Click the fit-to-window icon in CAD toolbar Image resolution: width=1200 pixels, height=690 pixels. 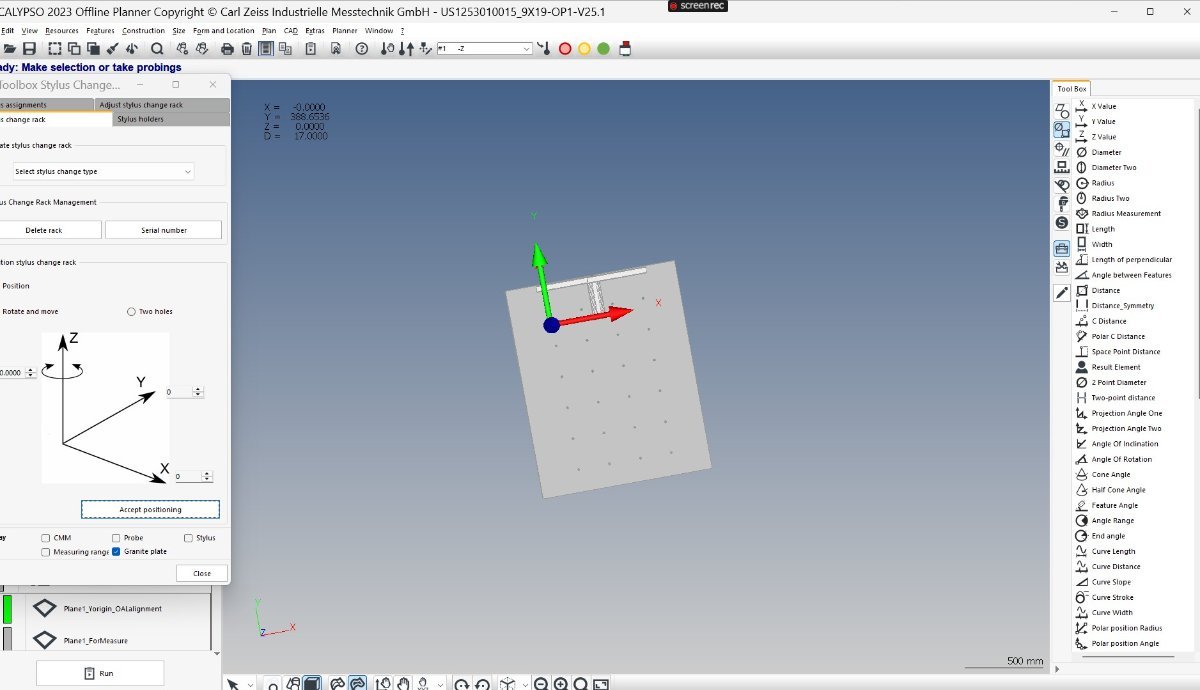(x=601, y=684)
